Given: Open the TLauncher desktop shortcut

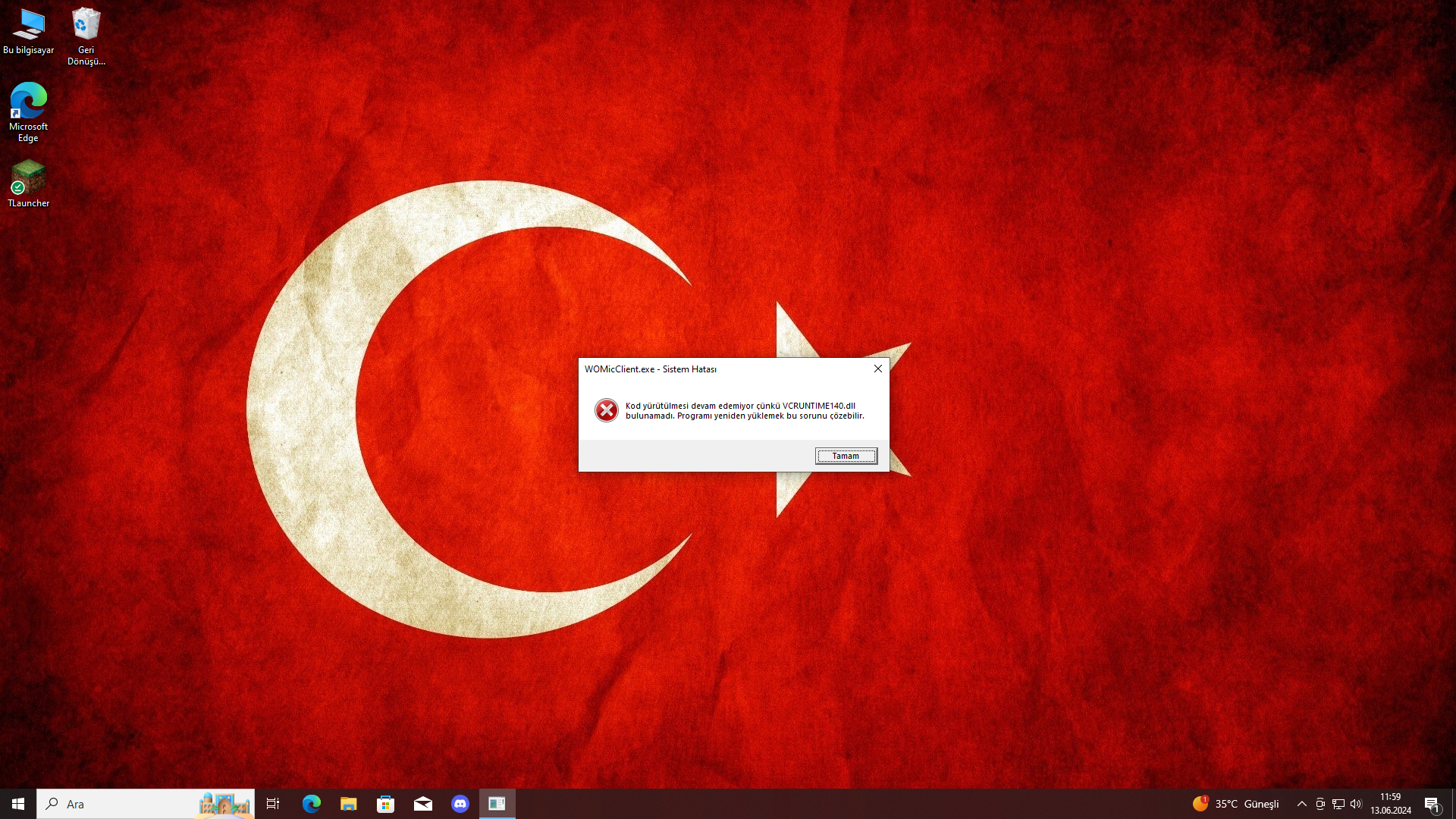Looking at the screenshot, I should pyautogui.click(x=28, y=183).
